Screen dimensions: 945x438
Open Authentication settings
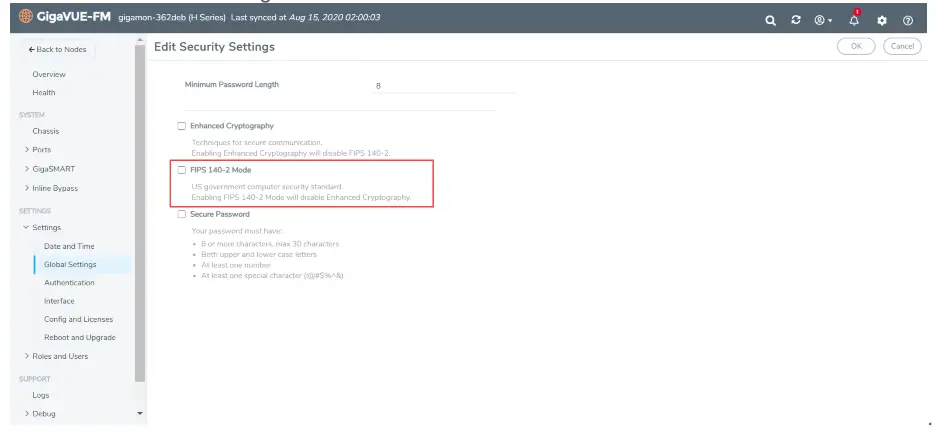click(69, 283)
